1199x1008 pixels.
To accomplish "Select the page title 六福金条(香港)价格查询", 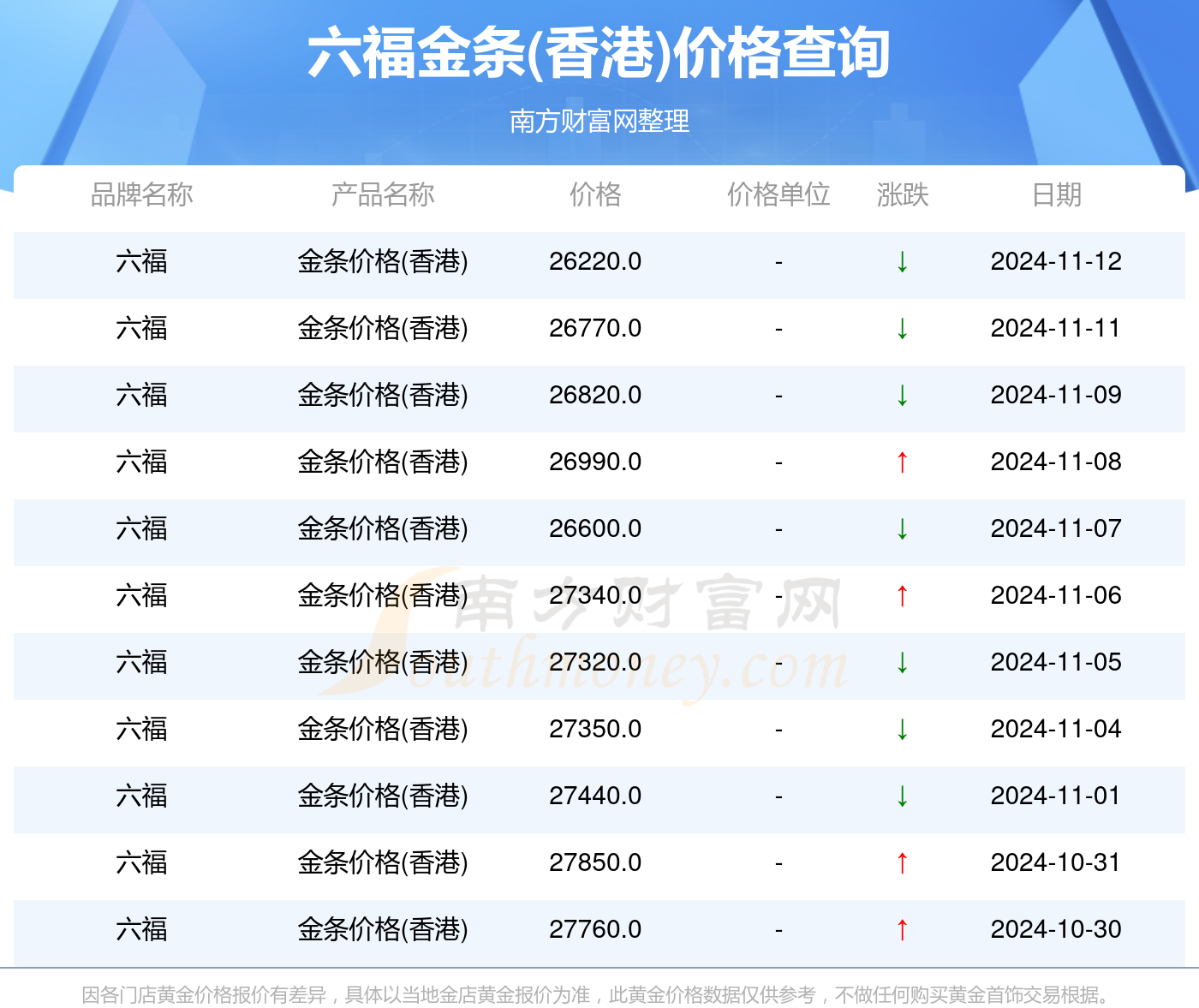I will [599, 53].
